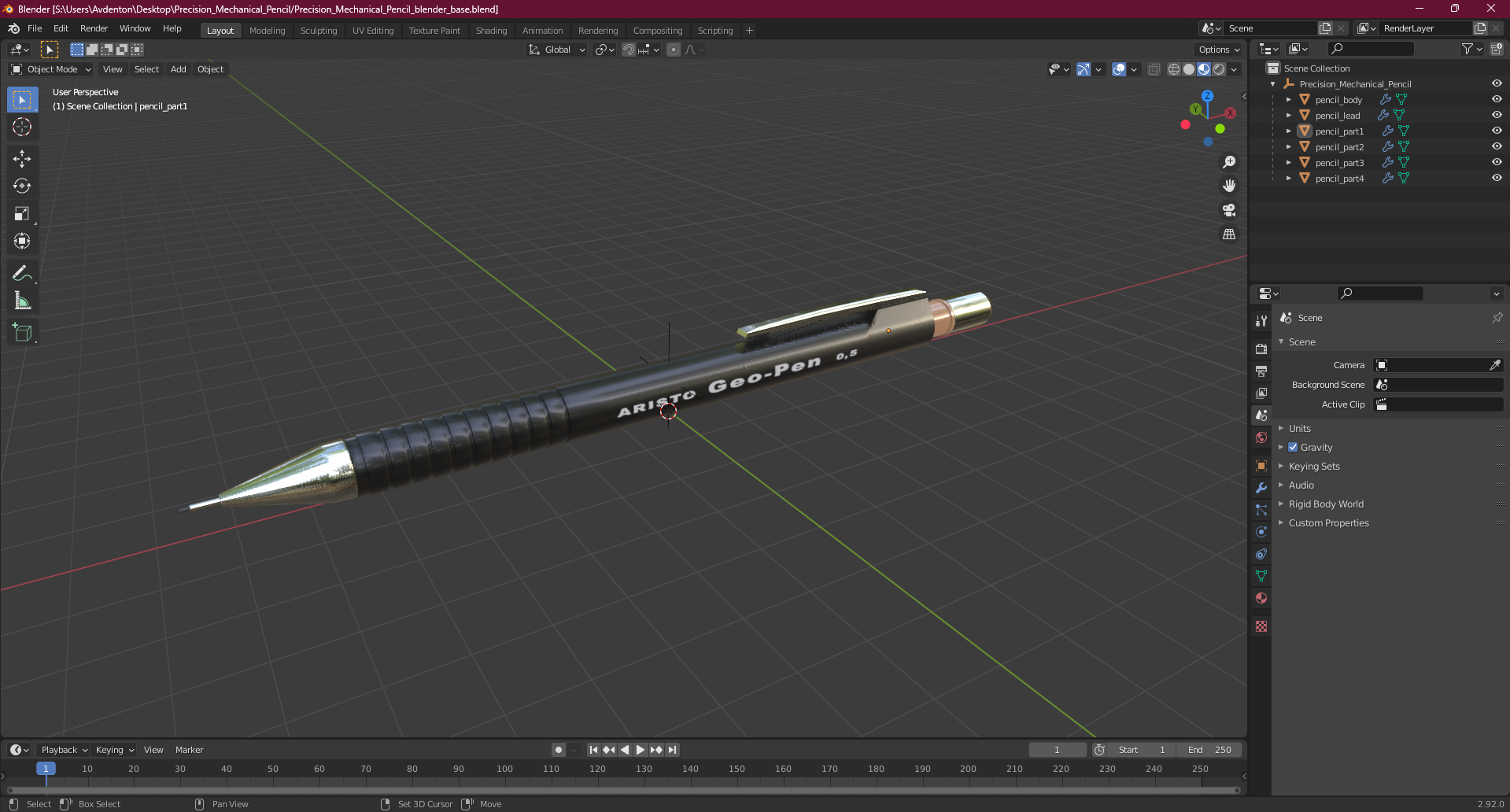1510x812 pixels.
Task: Open the timeline Marker menu
Action: (189, 750)
